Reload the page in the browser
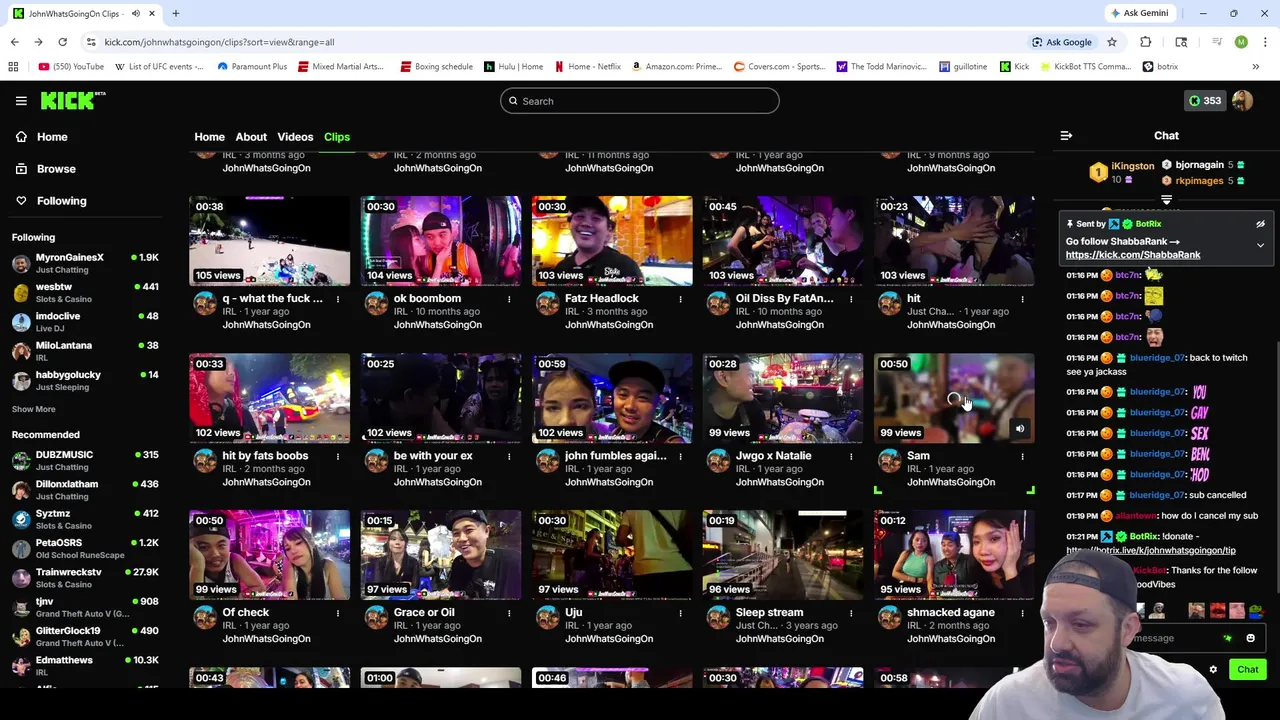The height and width of the screenshot is (720, 1280). click(62, 42)
